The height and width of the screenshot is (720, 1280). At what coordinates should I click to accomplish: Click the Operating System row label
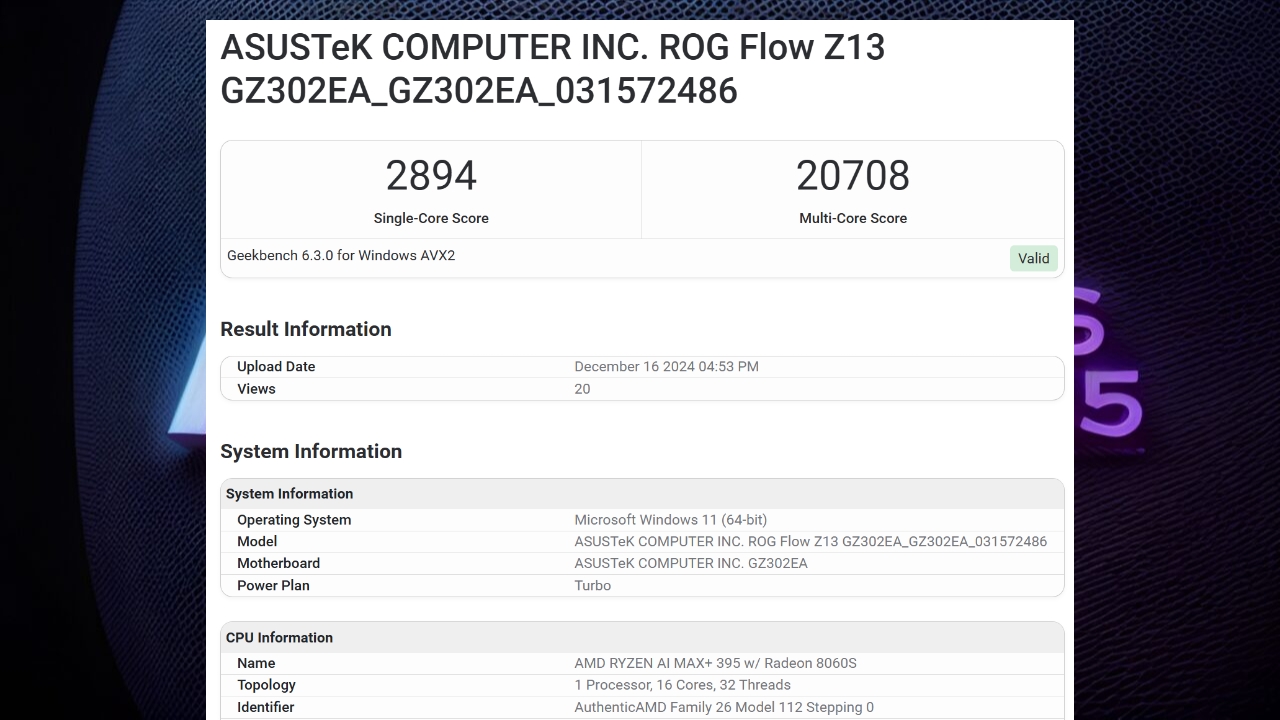(294, 520)
